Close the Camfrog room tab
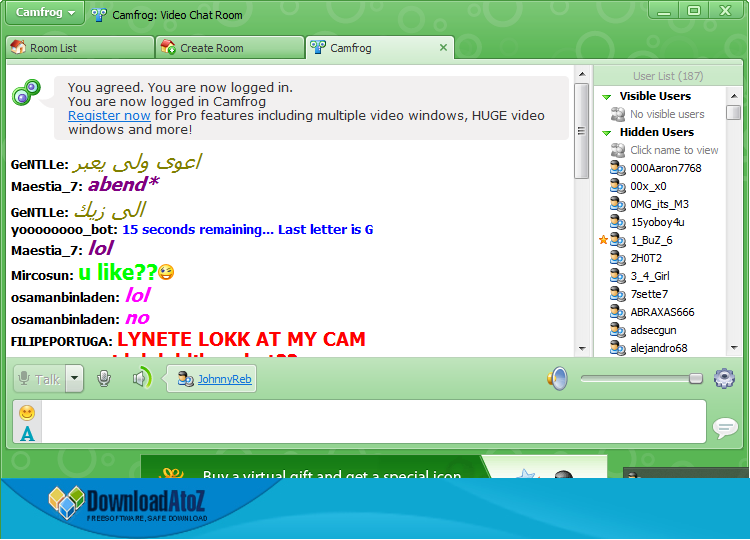Image resolution: width=750 pixels, height=540 pixels. 443,47
